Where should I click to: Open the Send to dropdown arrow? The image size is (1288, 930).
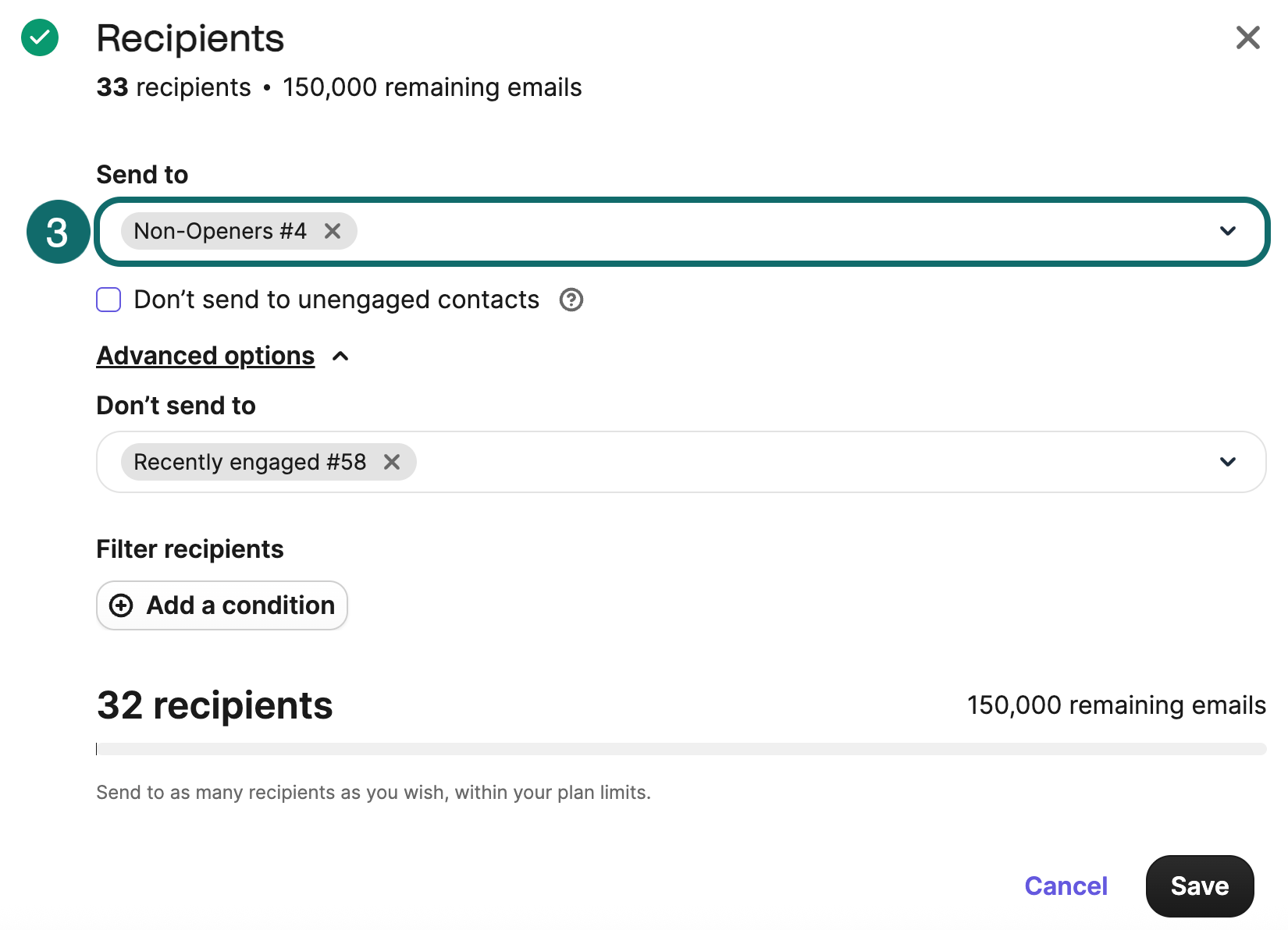(1227, 231)
